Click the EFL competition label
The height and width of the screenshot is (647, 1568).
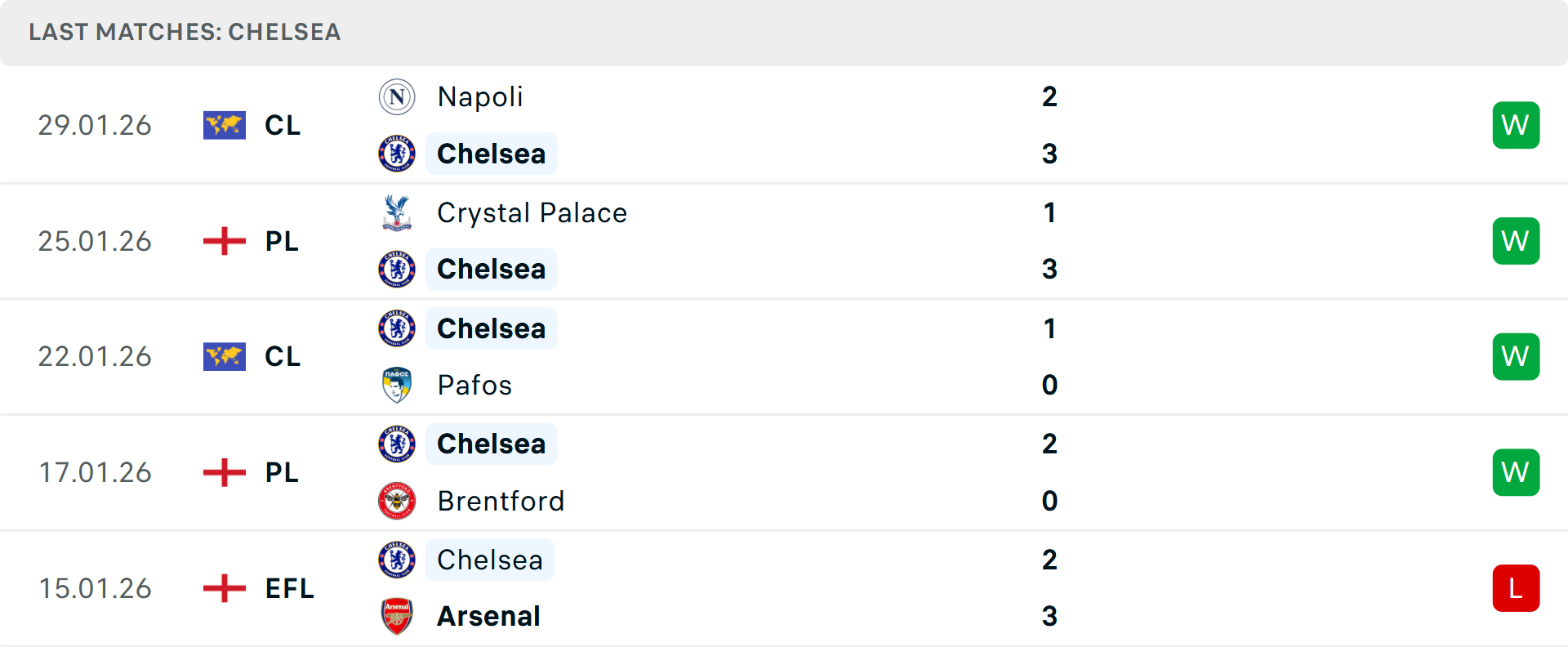(x=289, y=588)
